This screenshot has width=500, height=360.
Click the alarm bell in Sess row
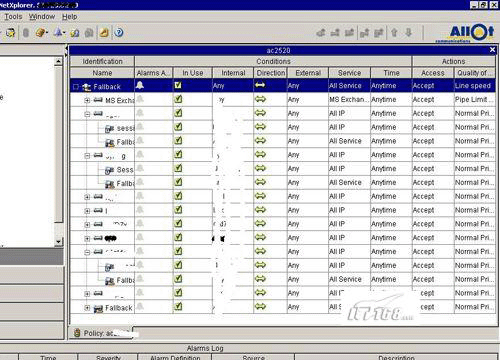(x=140, y=168)
